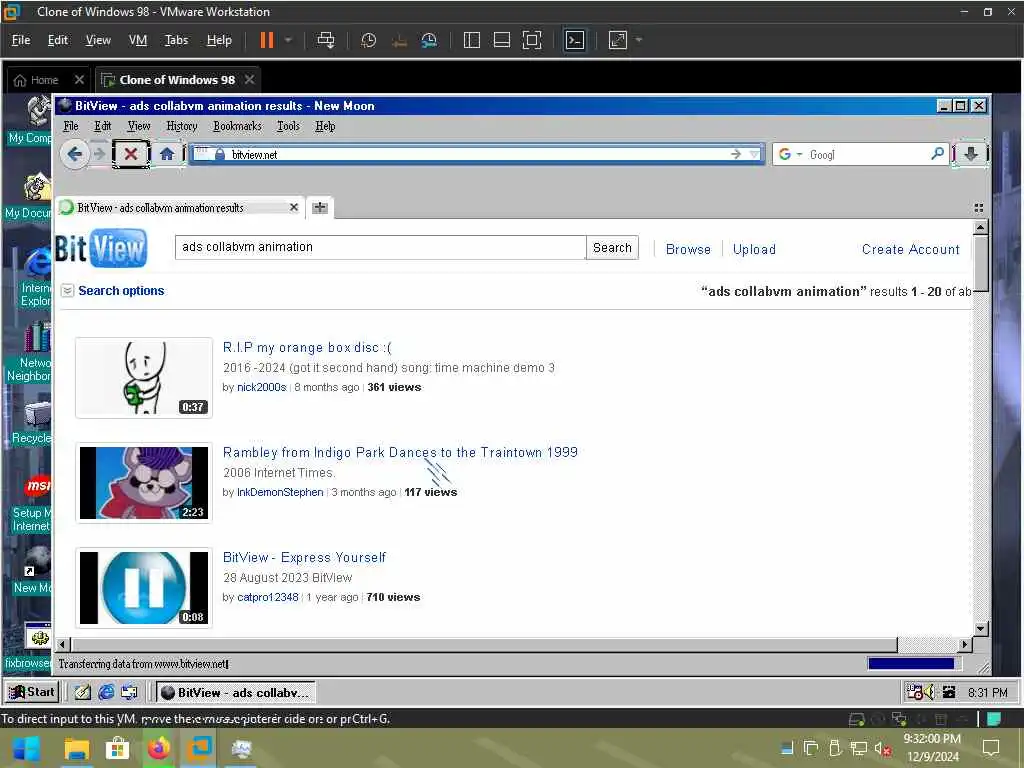The width and height of the screenshot is (1024, 768).
Task: Toggle the thumbnail bar view icon
Action: (x=502, y=40)
